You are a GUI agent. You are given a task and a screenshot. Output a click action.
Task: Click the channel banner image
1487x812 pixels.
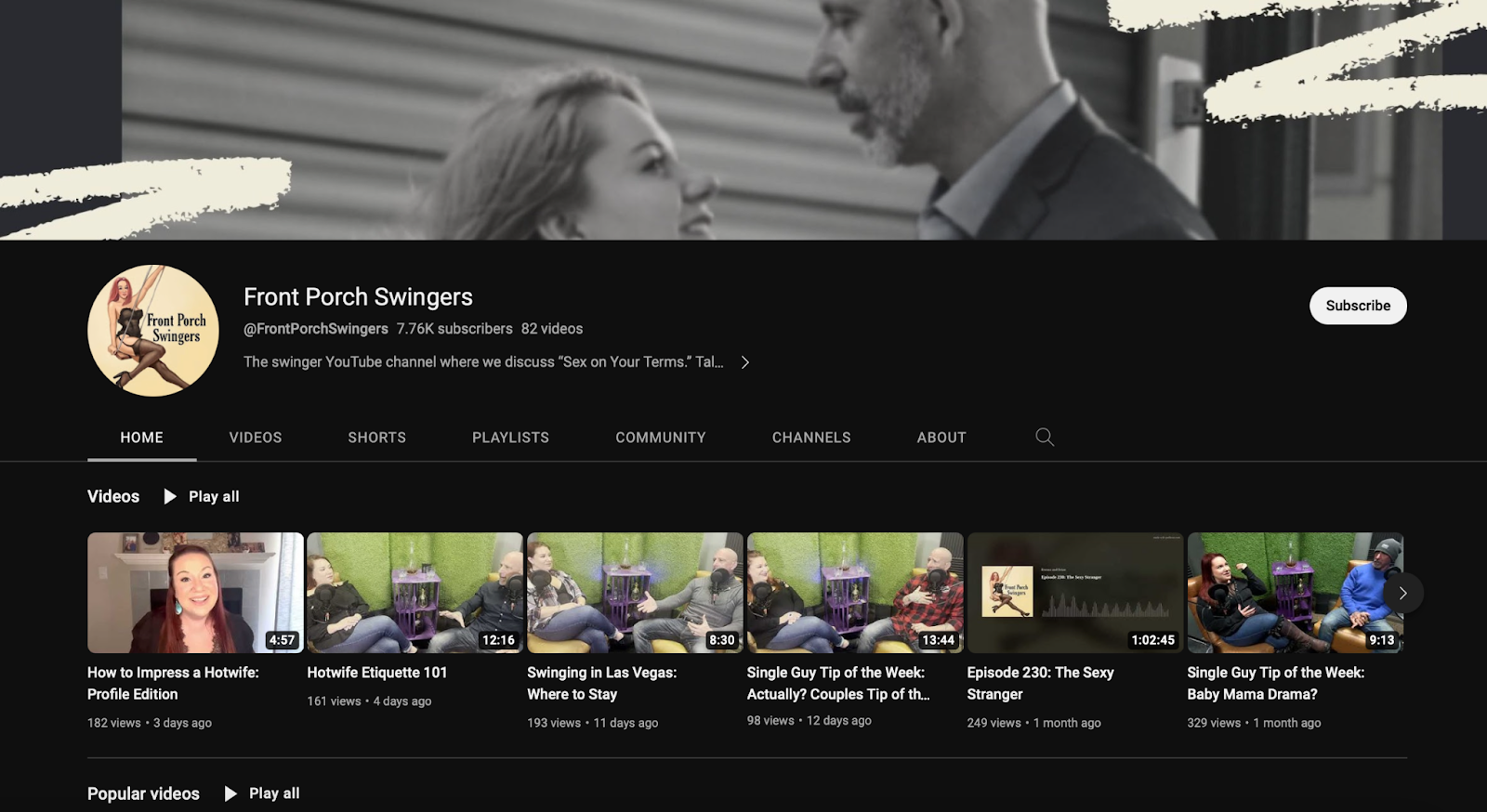(743, 120)
